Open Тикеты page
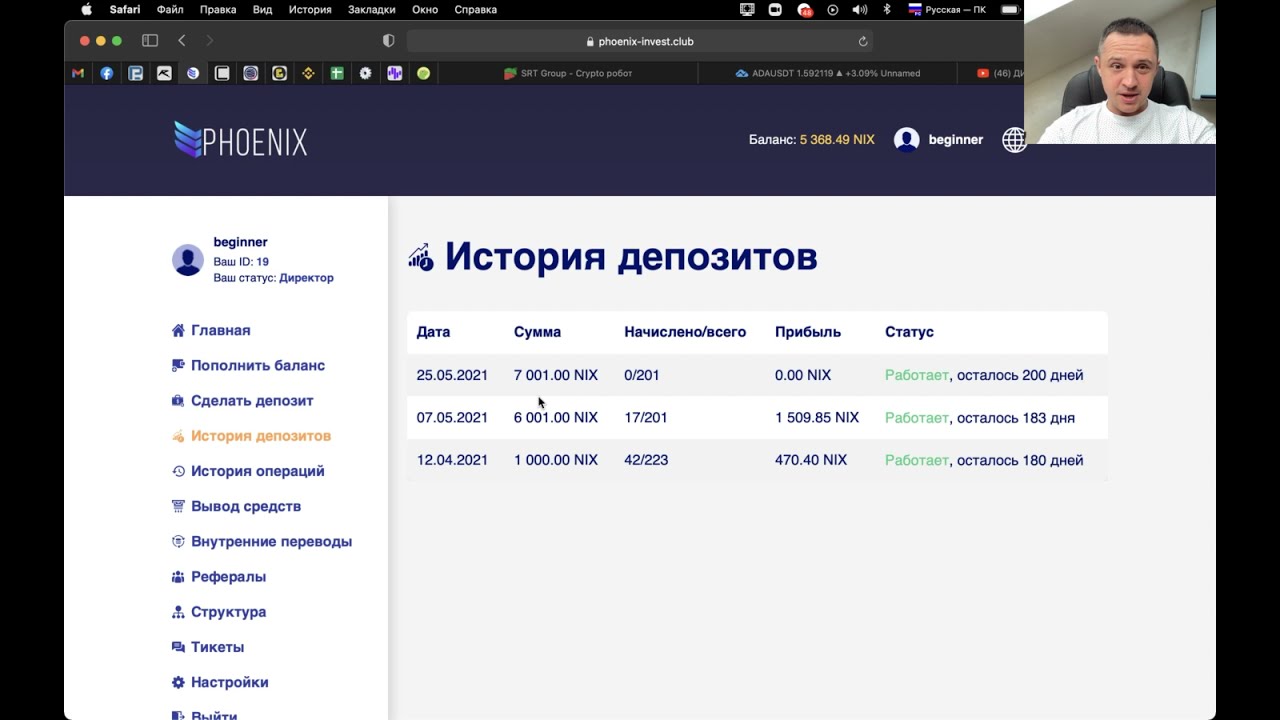 click(x=218, y=647)
